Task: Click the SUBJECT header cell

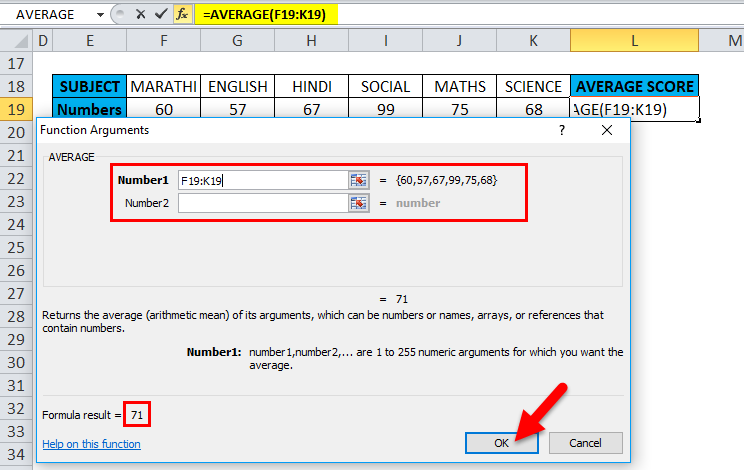Action: point(90,86)
